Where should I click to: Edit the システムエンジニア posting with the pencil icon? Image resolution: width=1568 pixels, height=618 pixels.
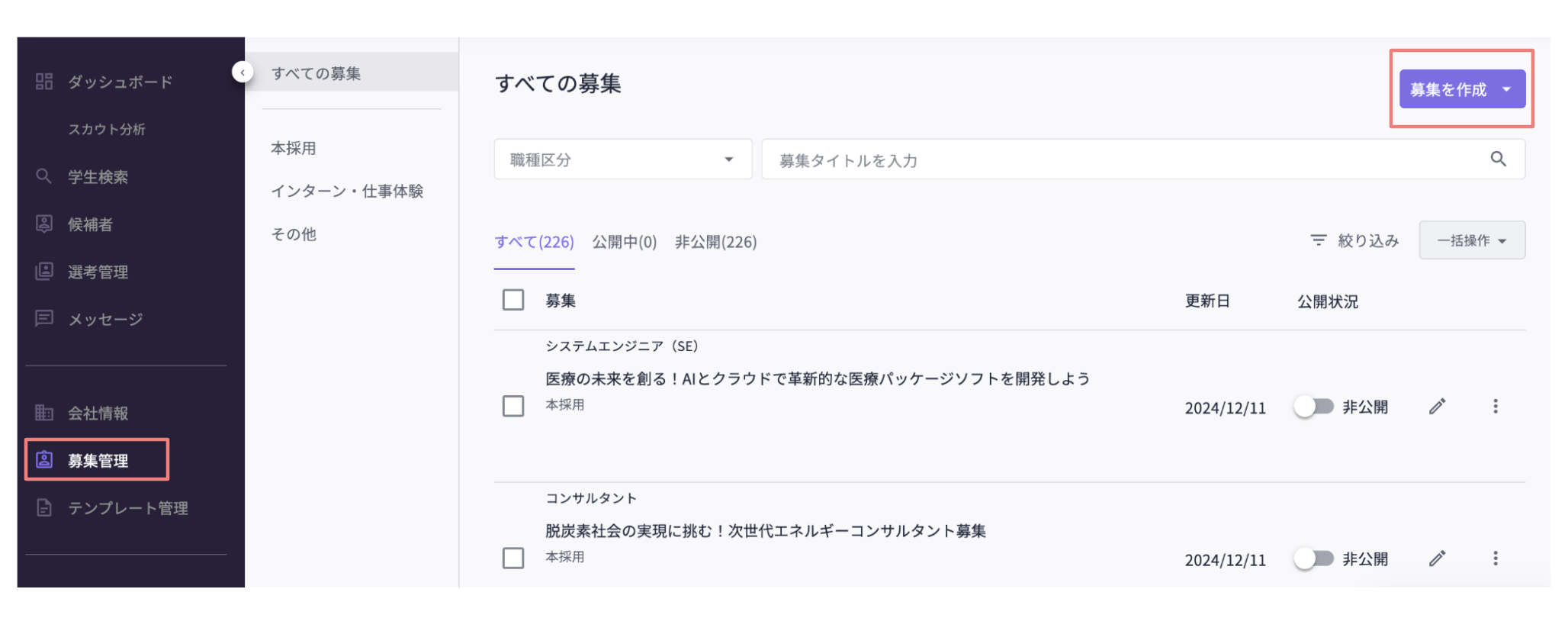coord(1437,407)
